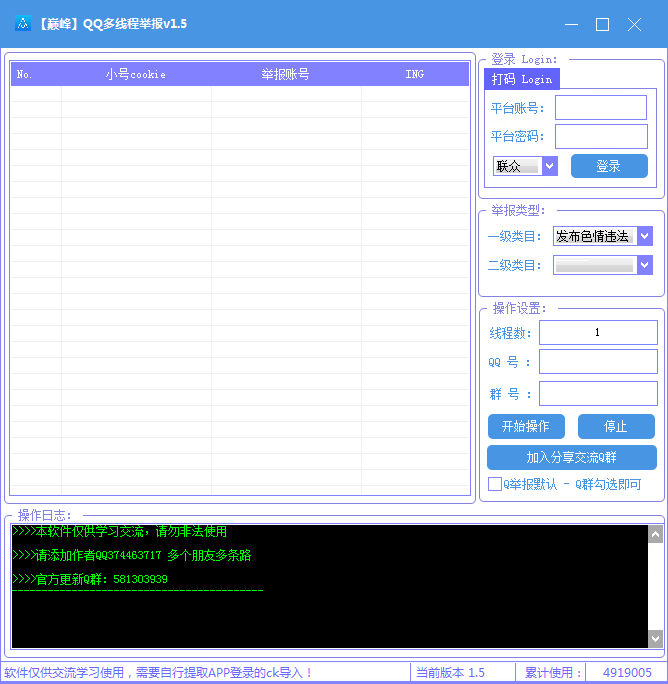This screenshot has height=684, width=668.
Task: Focus the 平台密码 input field
Action: point(600,137)
